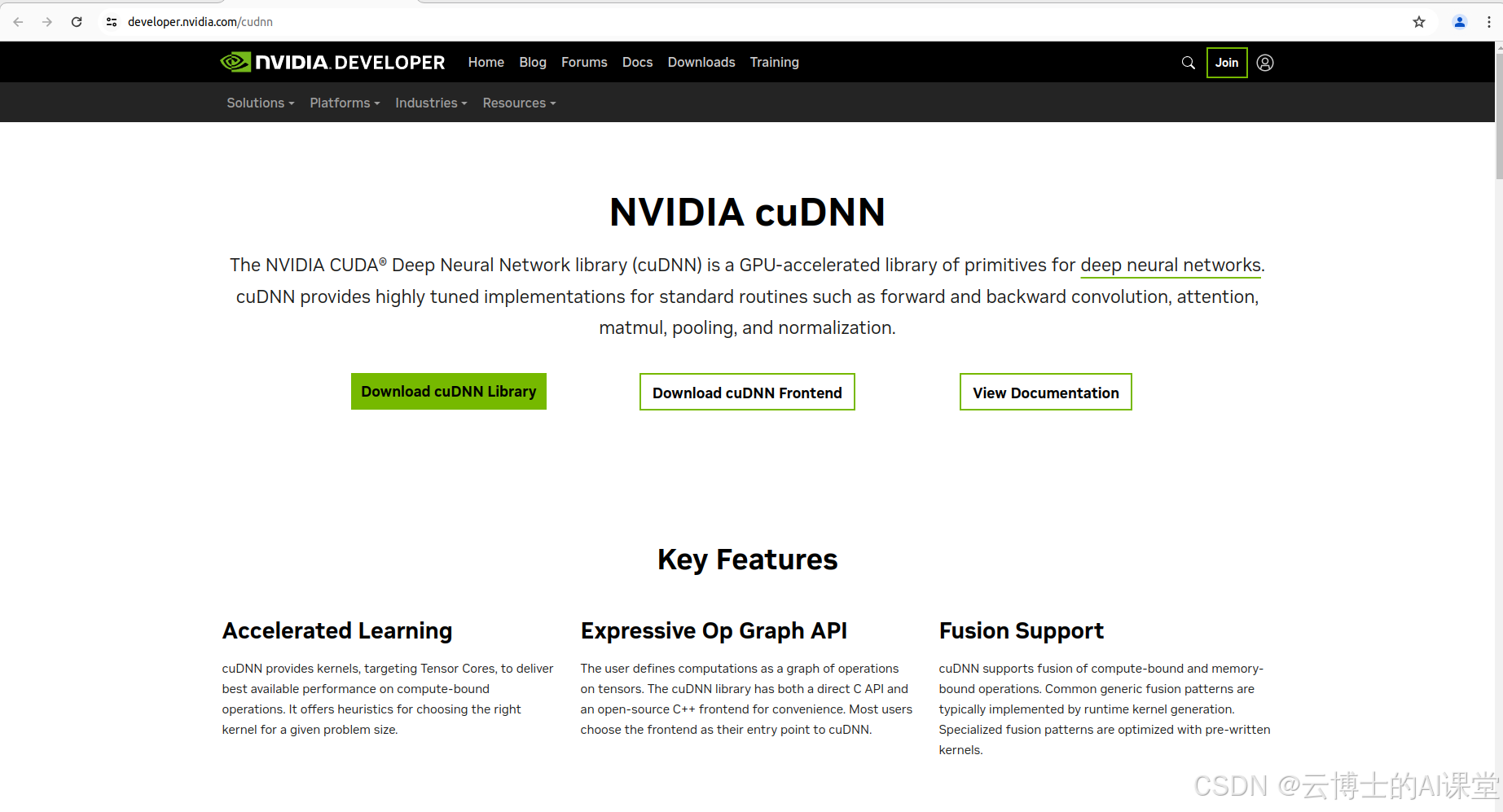
Task: Expand the Resources dropdown
Action: pos(519,103)
